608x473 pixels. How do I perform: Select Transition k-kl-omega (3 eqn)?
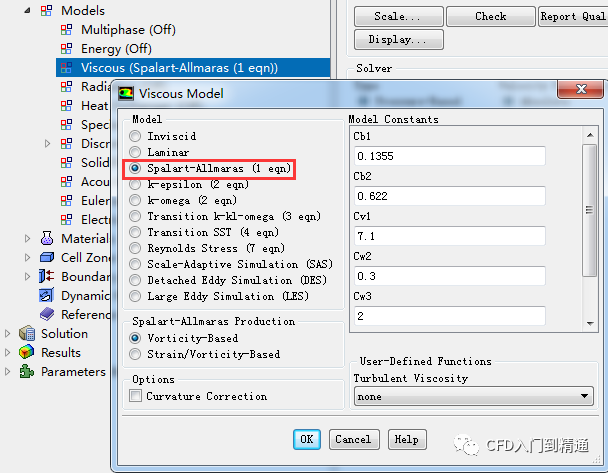[x=135, y=216]
